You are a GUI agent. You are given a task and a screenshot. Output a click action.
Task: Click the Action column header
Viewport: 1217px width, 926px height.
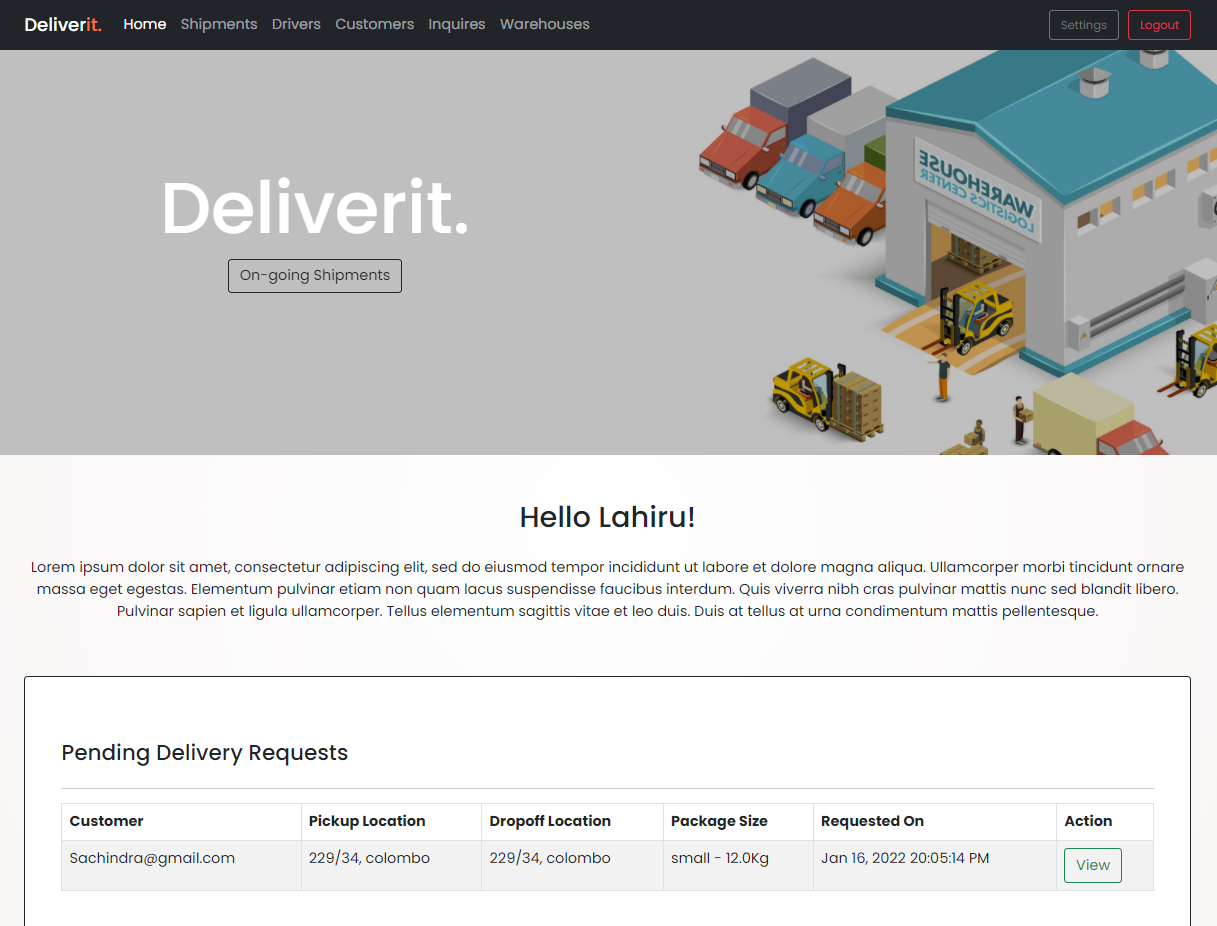pyautogui.click(x=1105, y=821)
